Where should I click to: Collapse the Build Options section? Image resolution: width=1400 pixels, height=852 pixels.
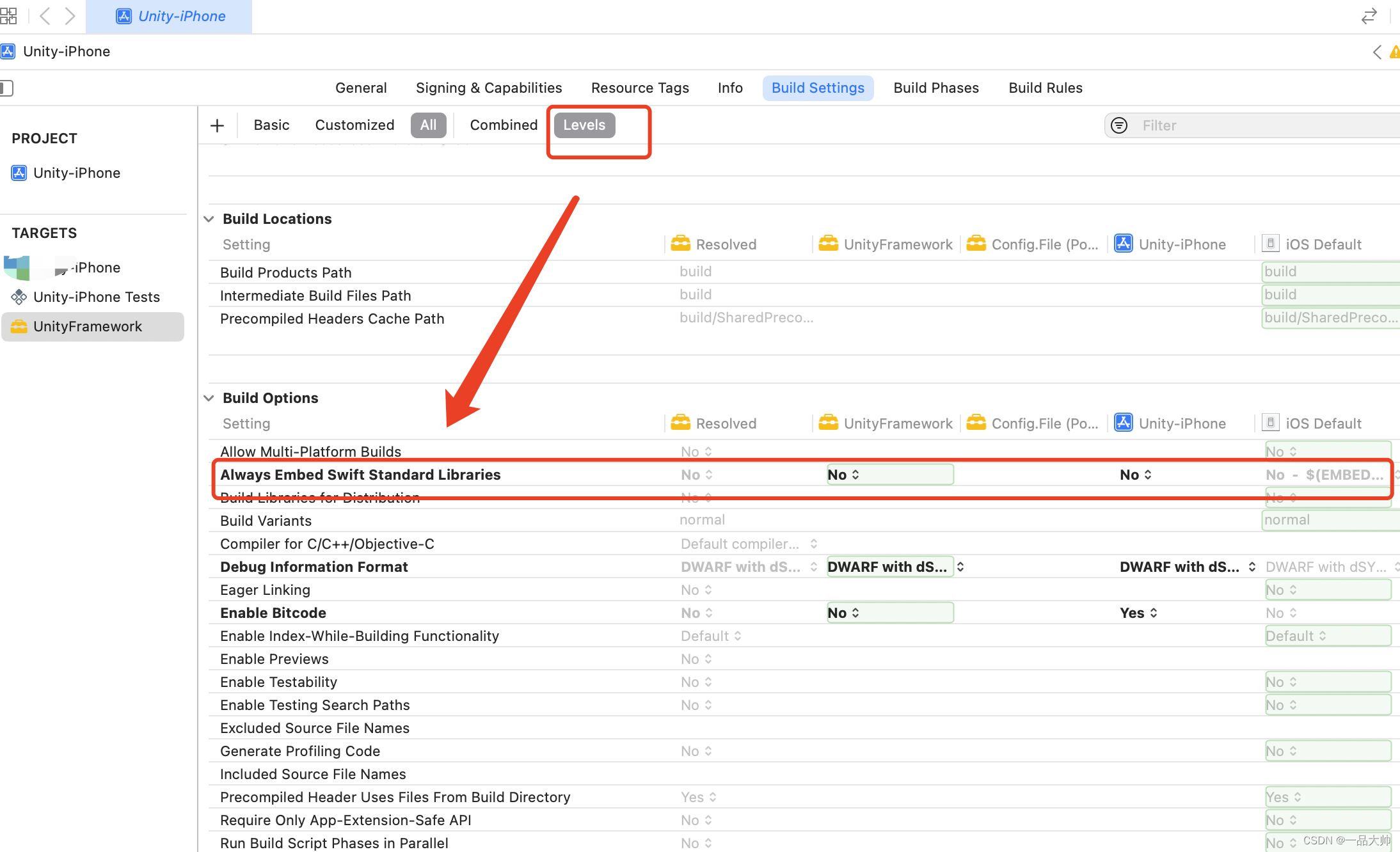[209, 398]
